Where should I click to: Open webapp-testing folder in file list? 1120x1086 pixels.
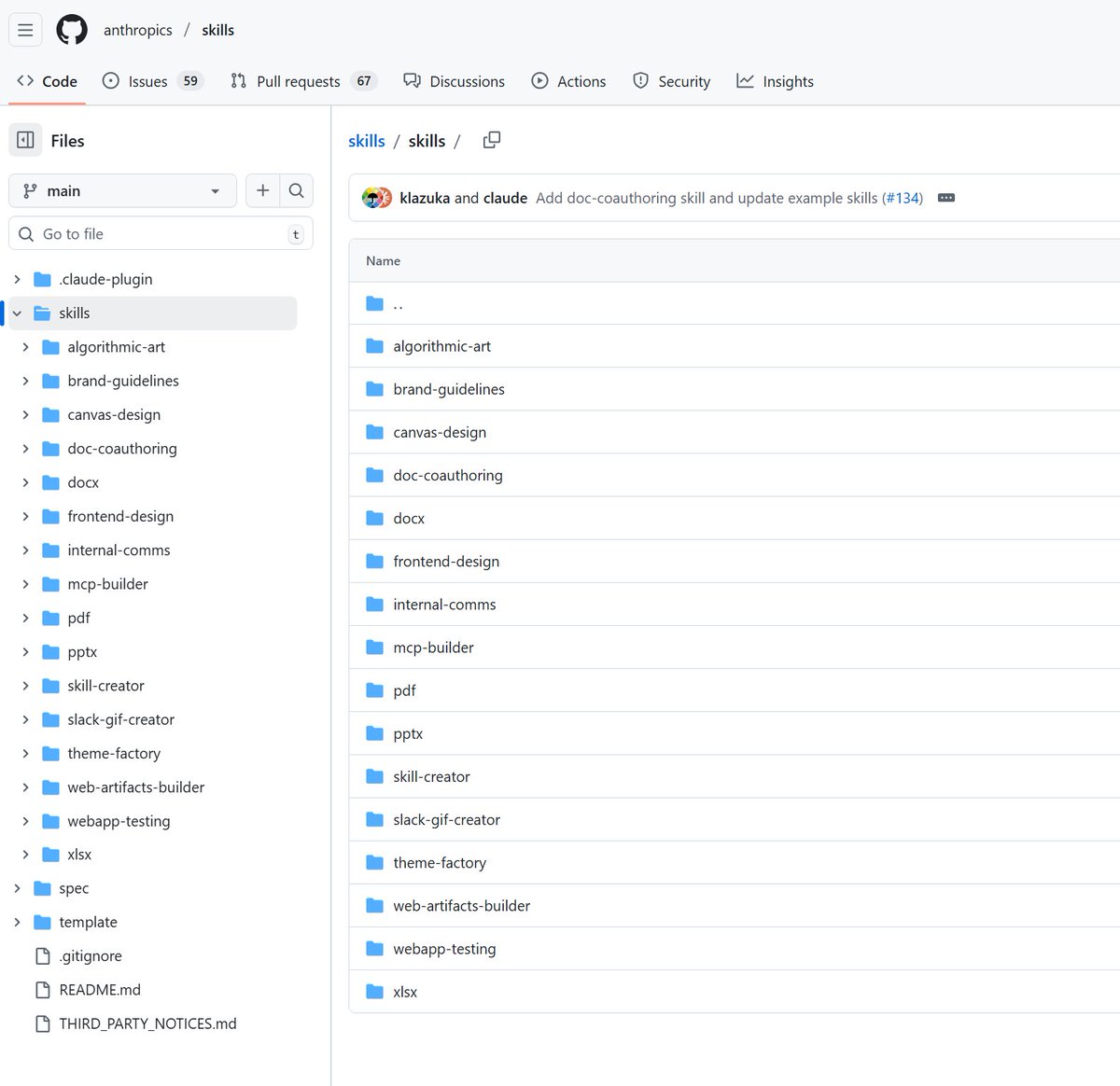444,949
